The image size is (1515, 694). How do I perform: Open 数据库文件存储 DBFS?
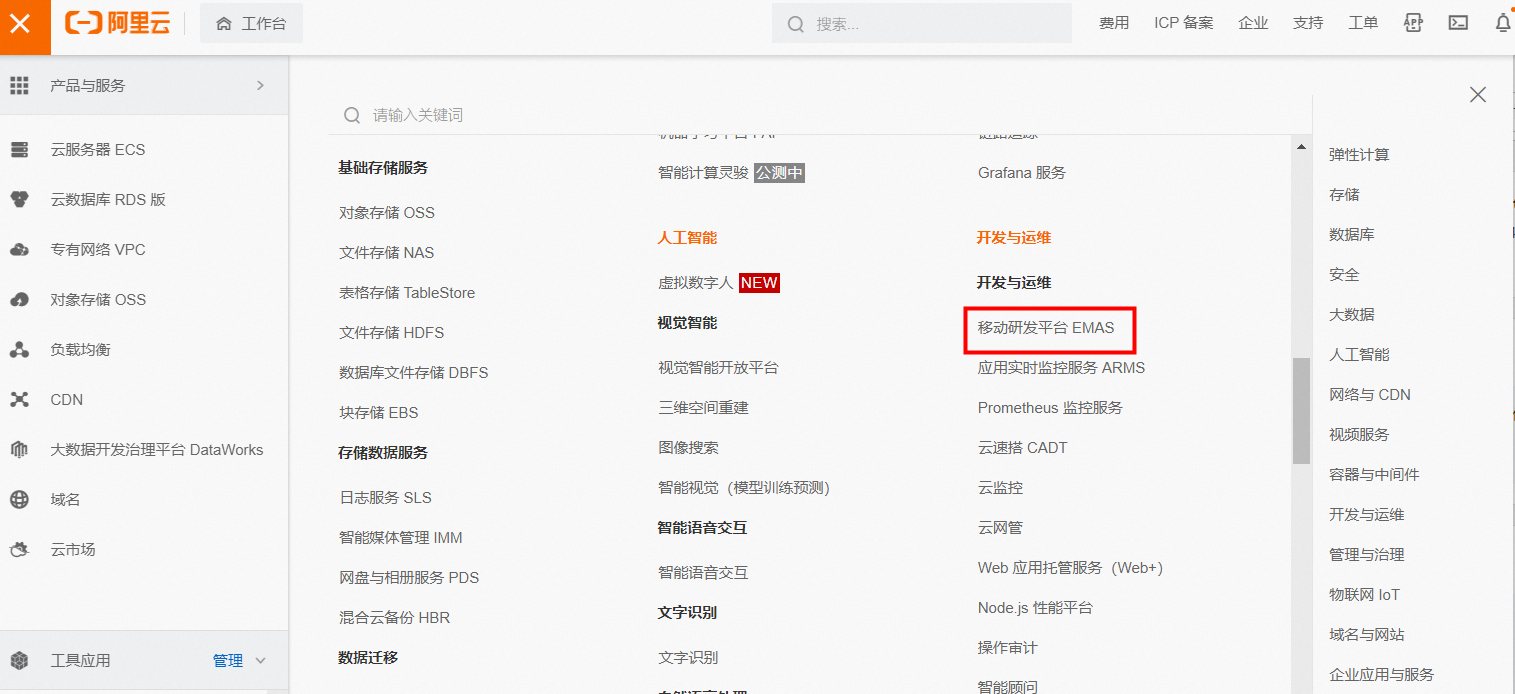click(x=414, y=373)
